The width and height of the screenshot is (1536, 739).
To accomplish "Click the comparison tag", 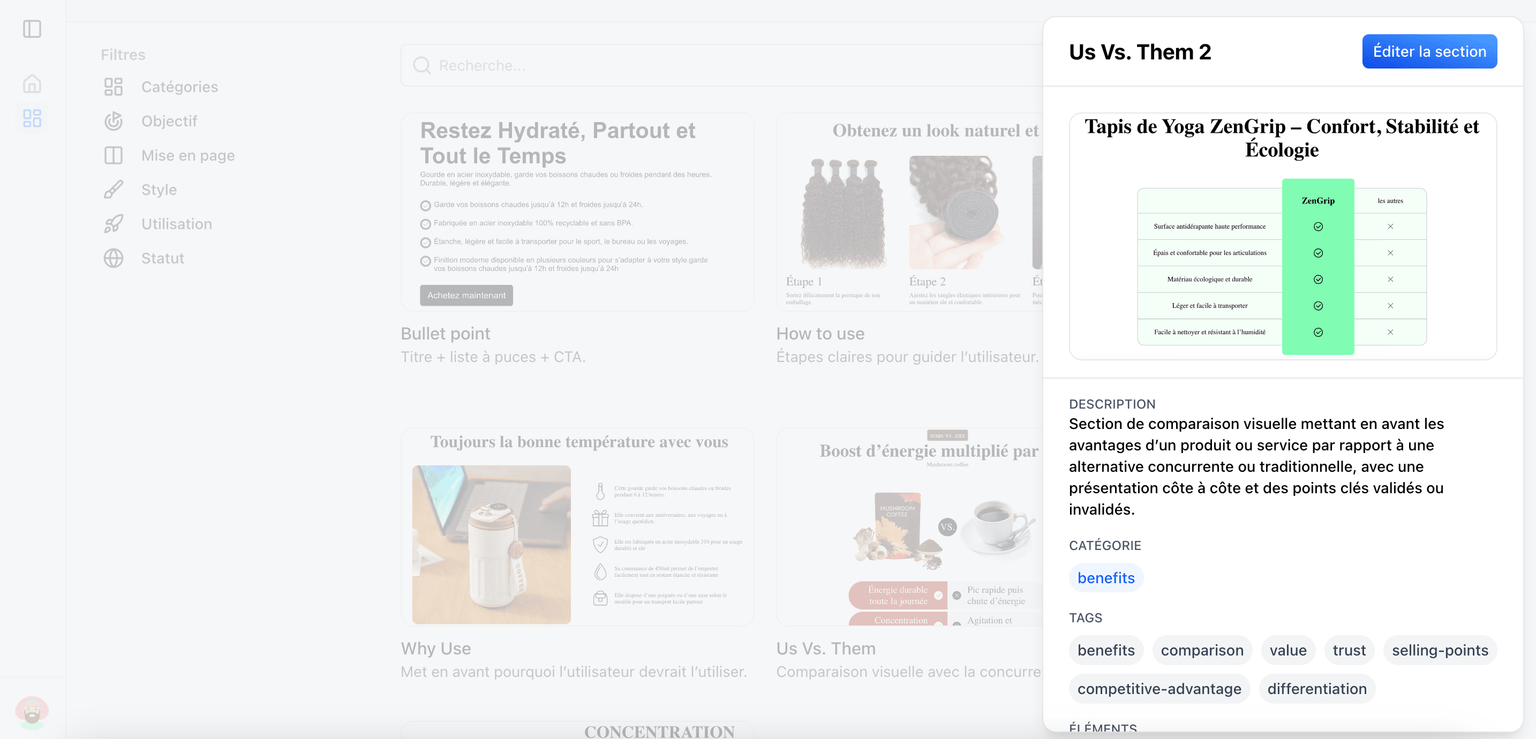I will click(x=1202, y=650).
